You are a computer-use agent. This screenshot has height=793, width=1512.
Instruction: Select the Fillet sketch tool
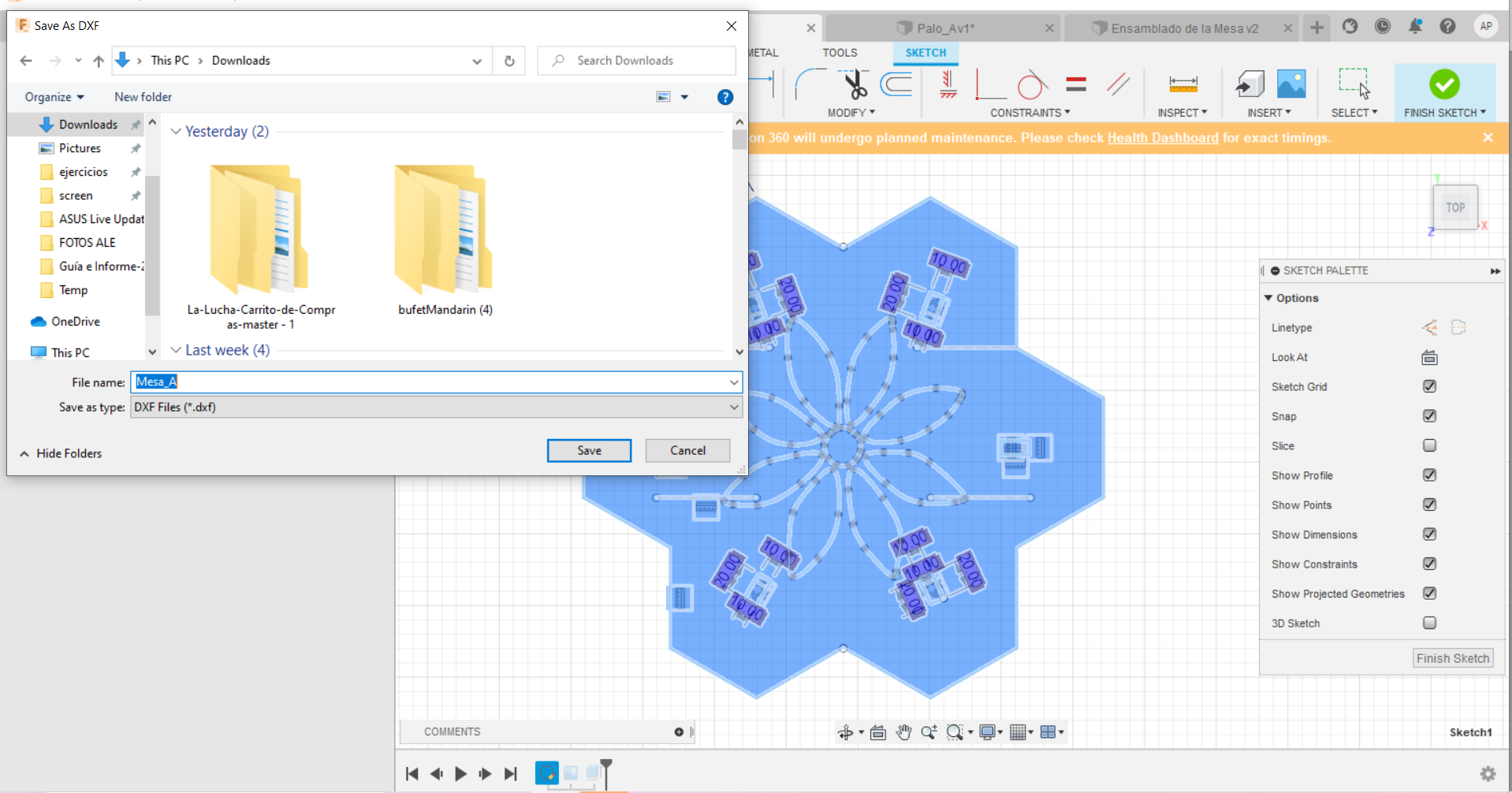(x=810, y=84)
